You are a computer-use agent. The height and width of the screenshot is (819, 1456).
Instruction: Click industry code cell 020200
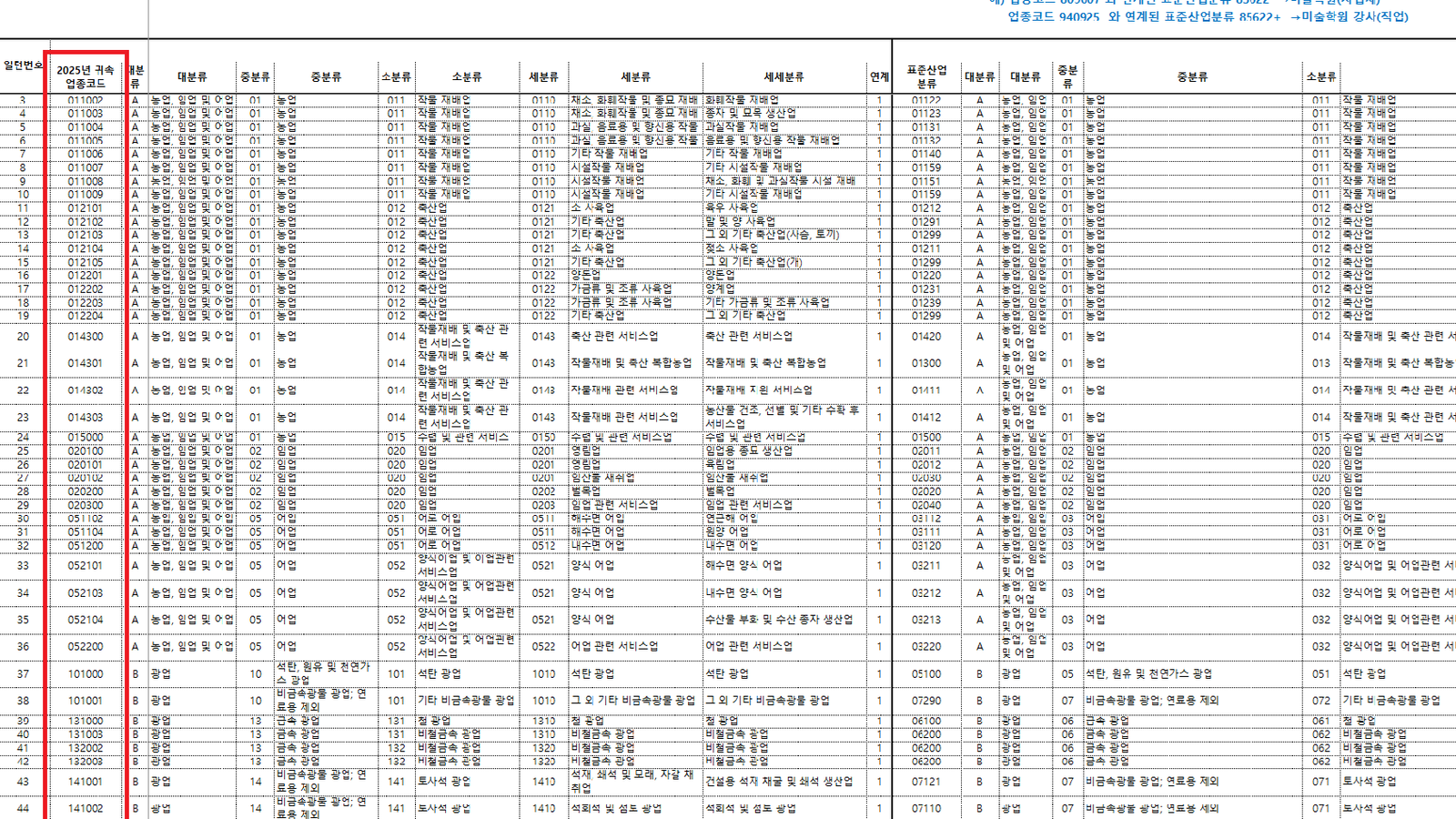[86, 491]
